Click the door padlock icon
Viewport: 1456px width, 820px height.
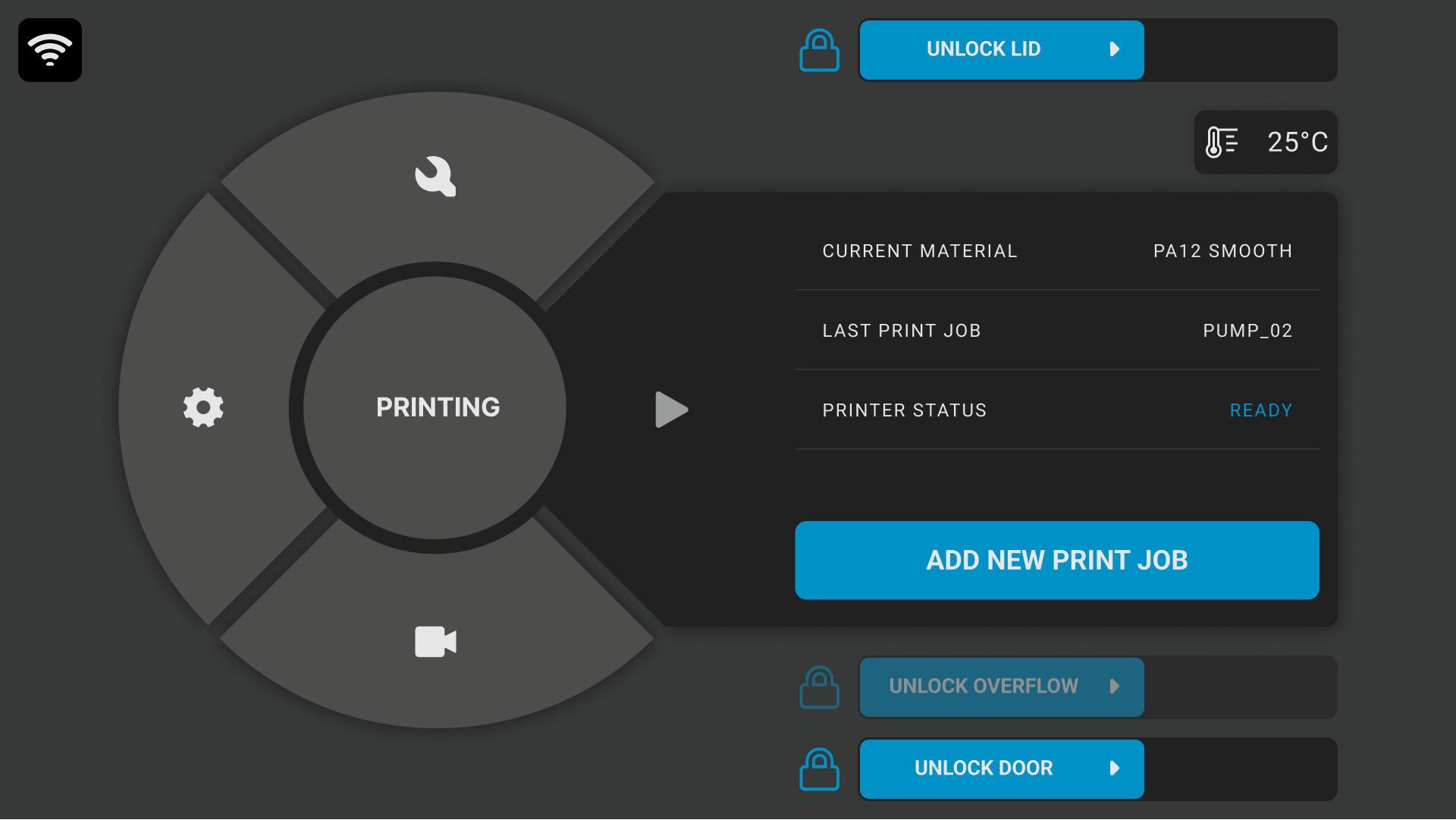coord(819,769)
